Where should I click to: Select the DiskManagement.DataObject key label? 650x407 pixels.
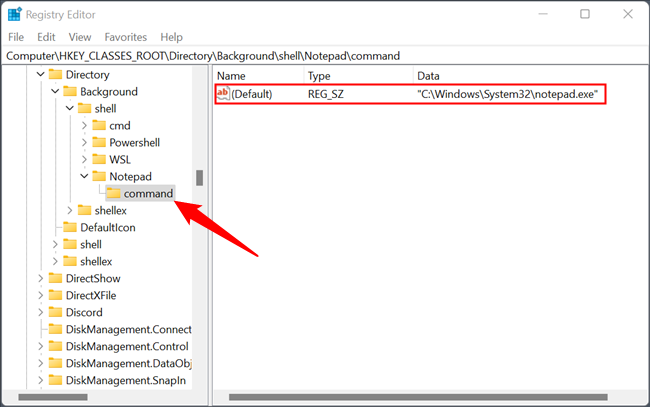tap(129, 363)
